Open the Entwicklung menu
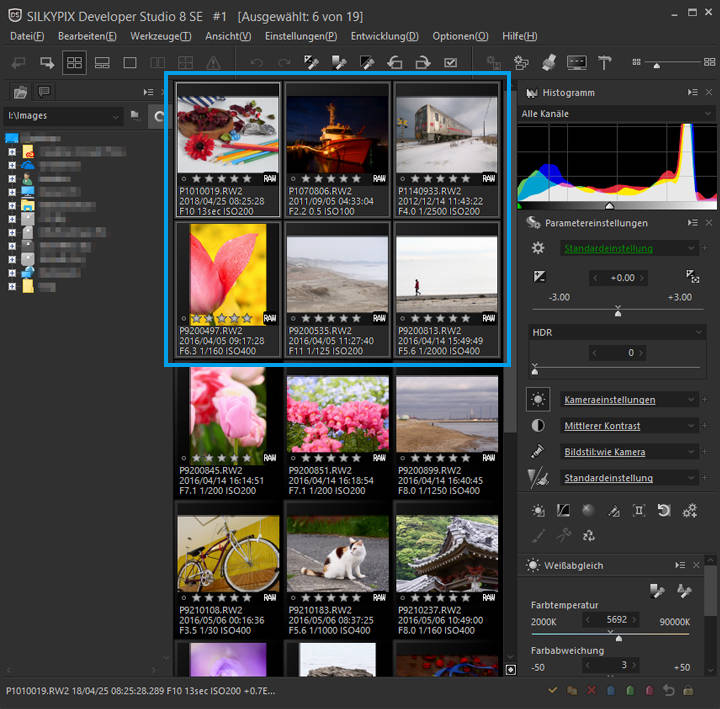Viewport: 720px width, 709px height. 385,36
